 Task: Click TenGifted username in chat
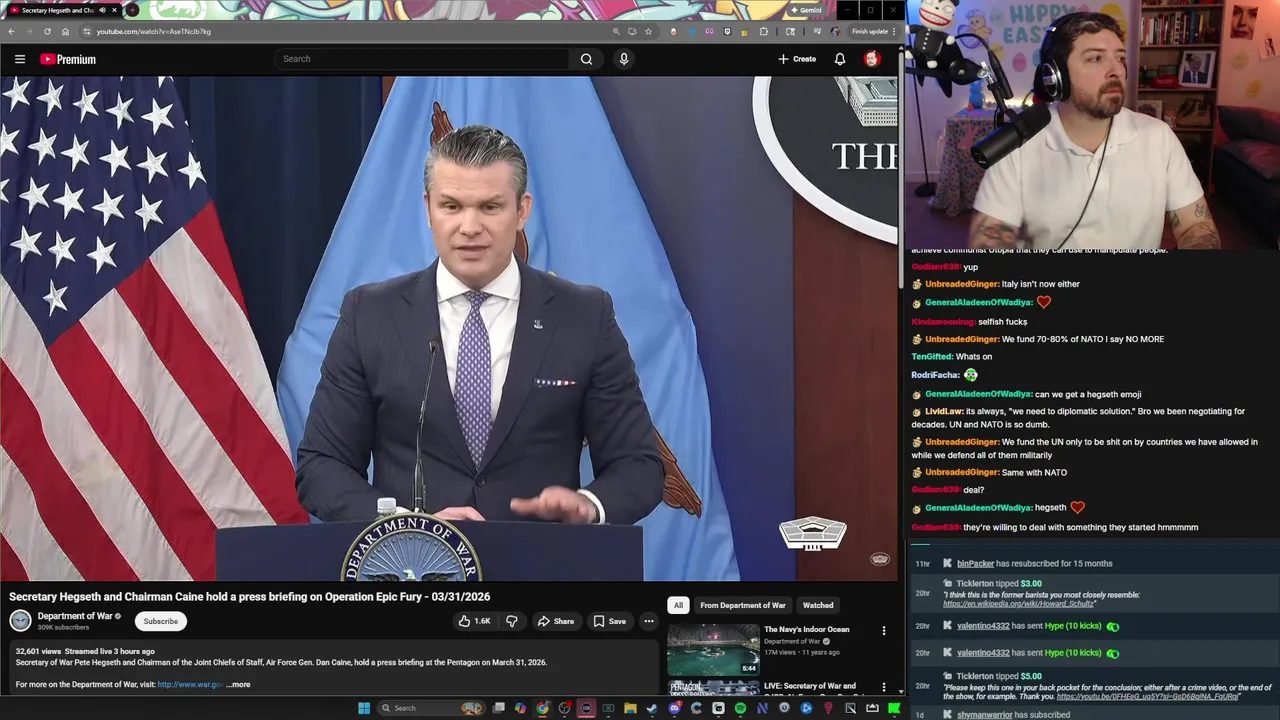(931, 357)
